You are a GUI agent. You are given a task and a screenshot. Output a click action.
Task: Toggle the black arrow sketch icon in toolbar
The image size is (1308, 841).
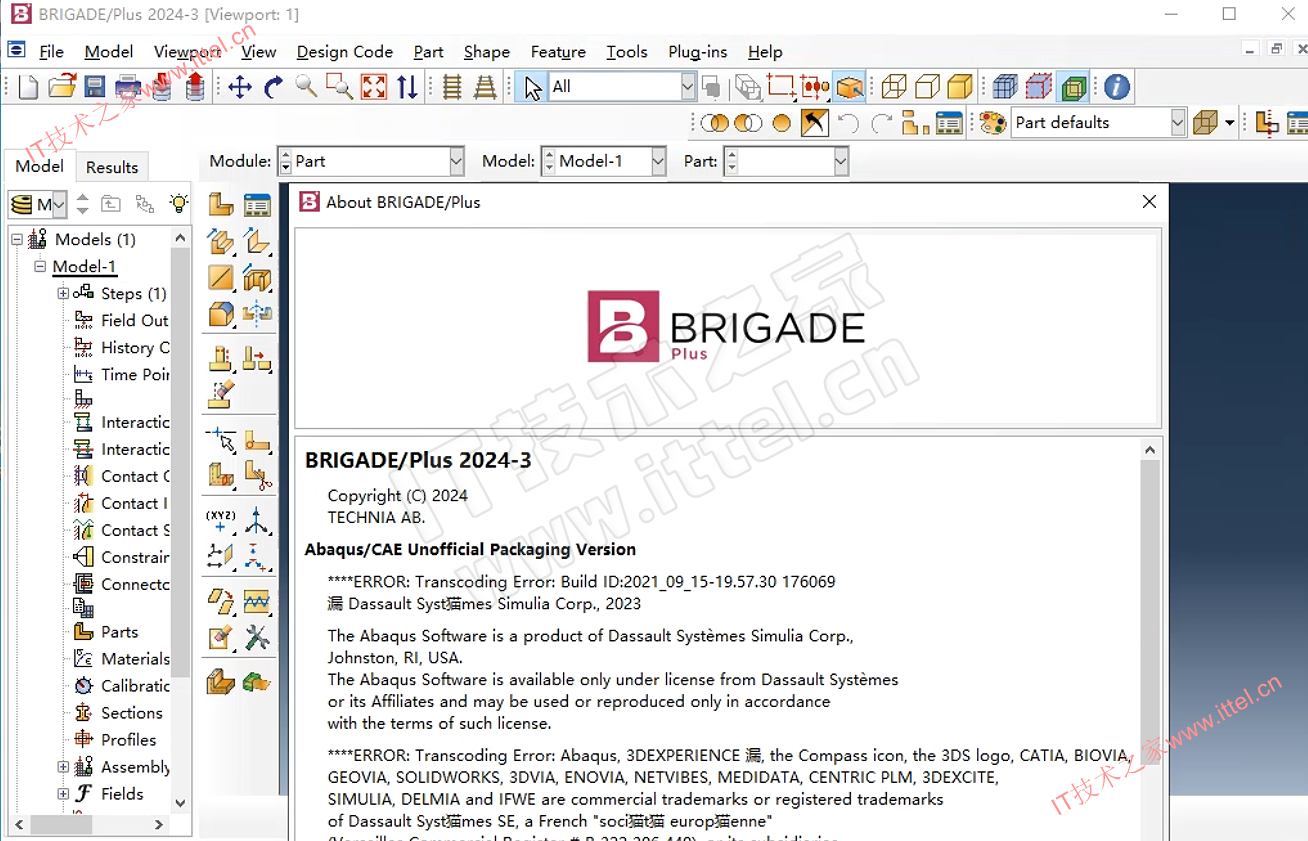coord(815,123)
